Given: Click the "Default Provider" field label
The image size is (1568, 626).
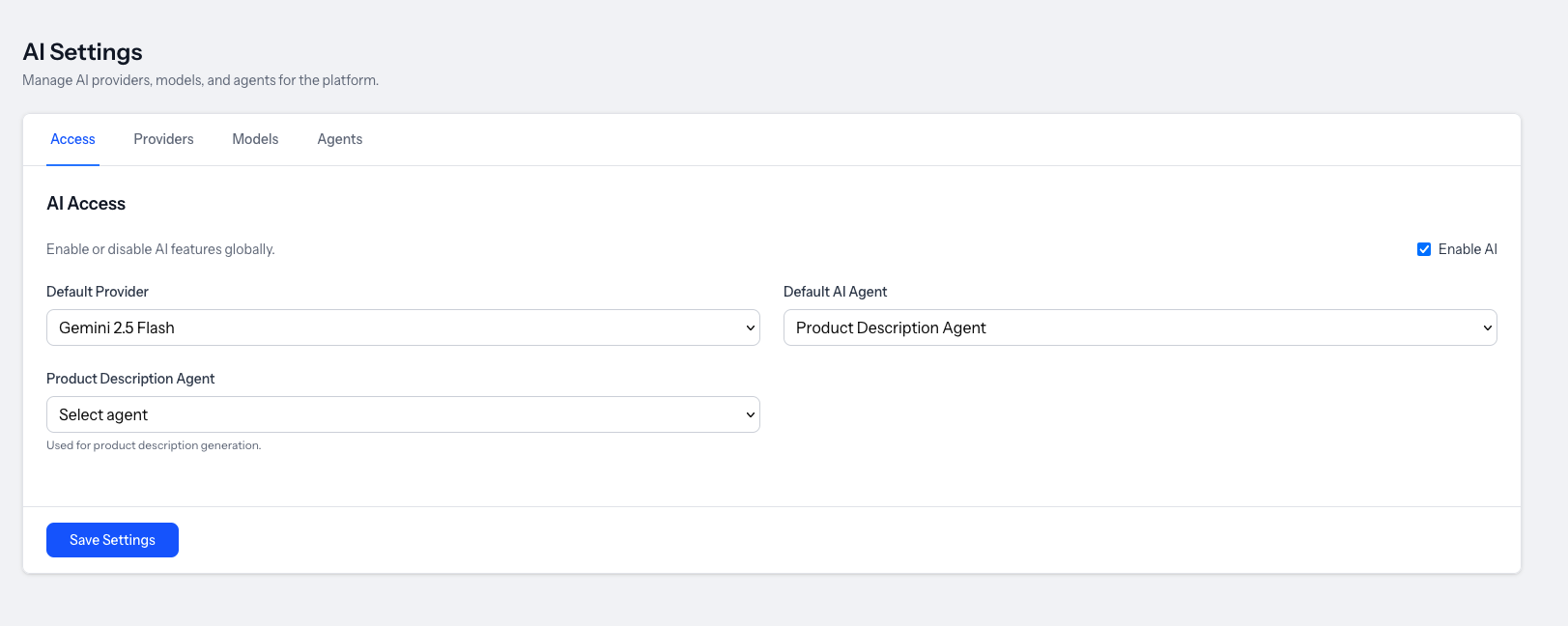Looking at the screenshot, I should coord(98,292).
